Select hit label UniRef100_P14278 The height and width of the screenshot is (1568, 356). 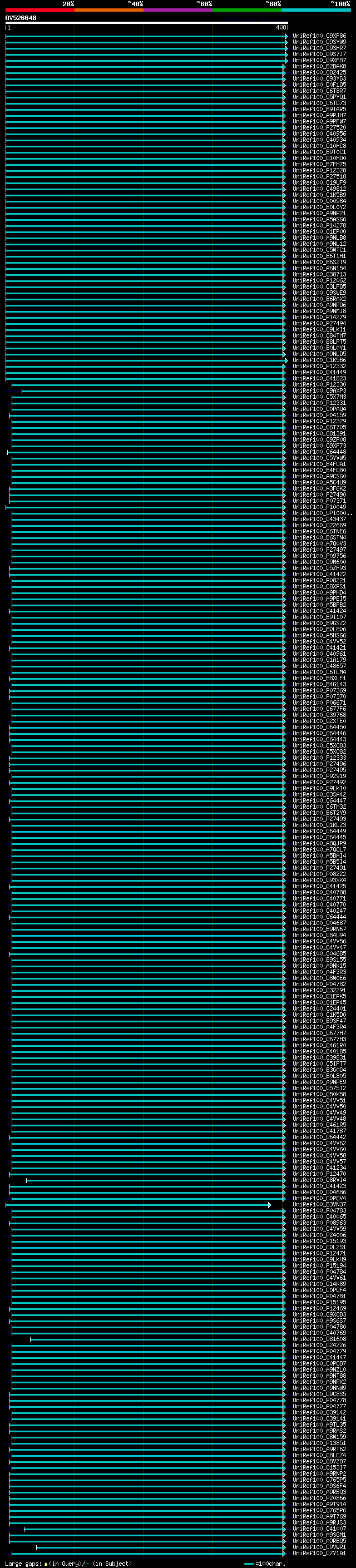(319, 225)
